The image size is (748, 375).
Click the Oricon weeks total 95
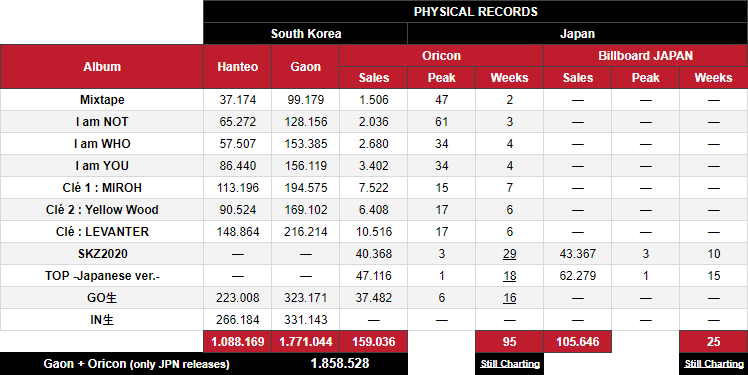click(509, 342)
